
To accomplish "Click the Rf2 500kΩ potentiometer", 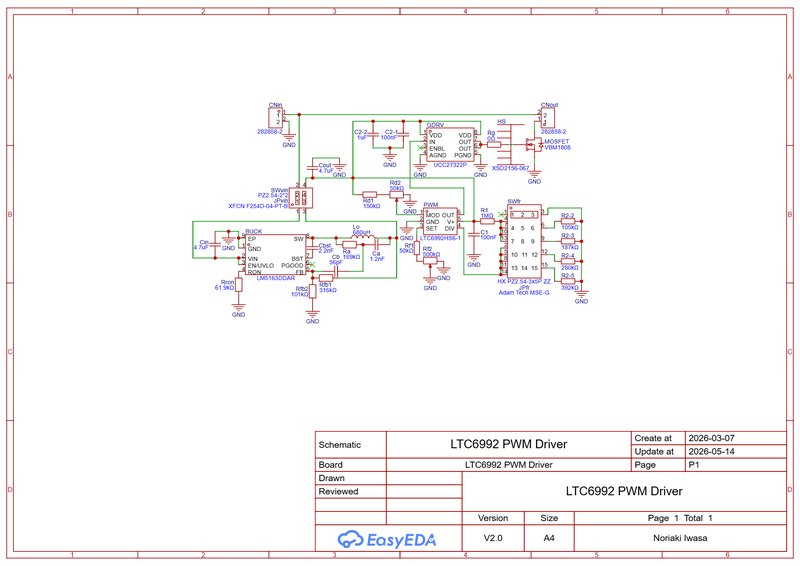I will click(431, 261).
